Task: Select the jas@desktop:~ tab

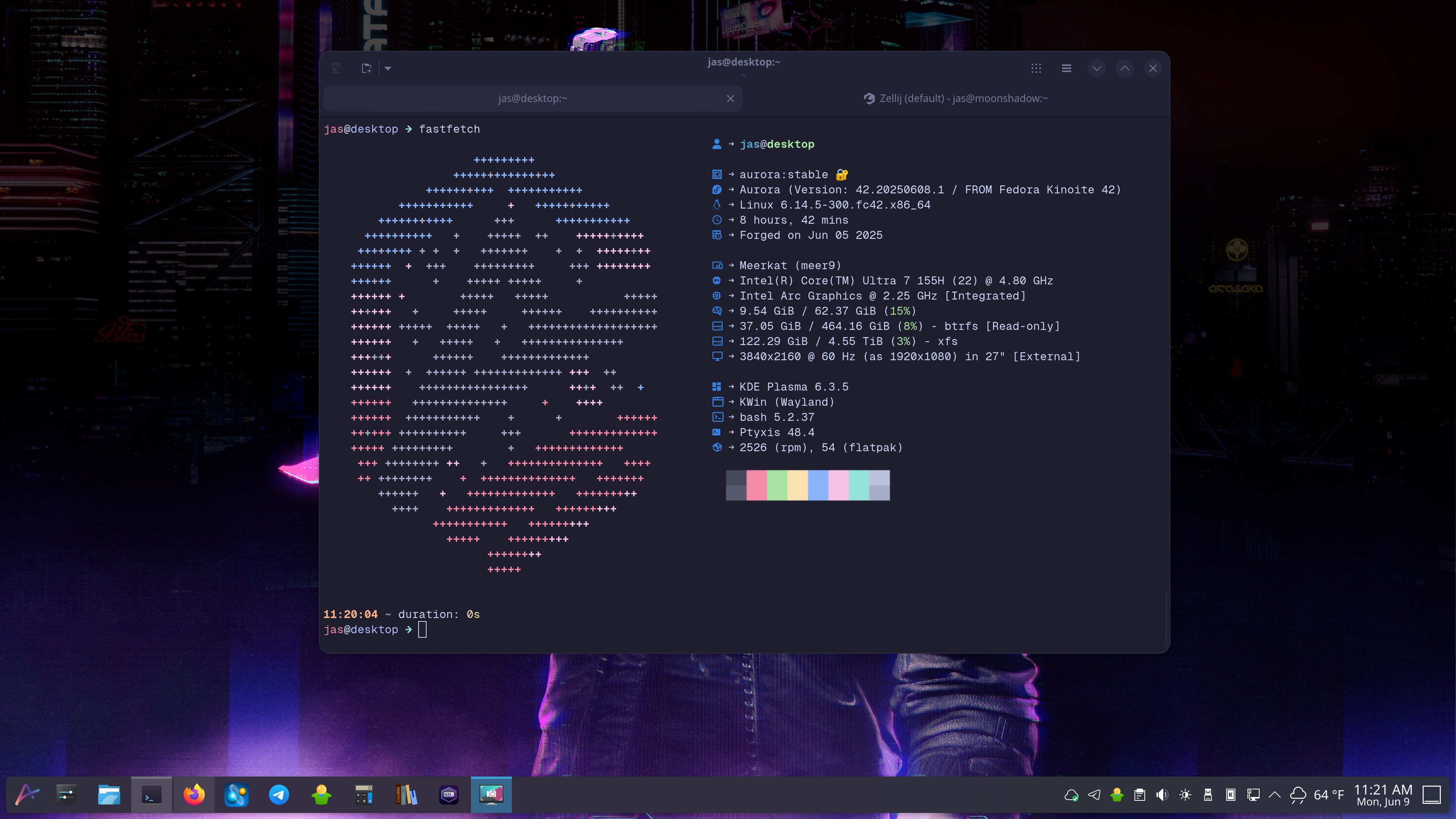Action: tap(532, 98)
